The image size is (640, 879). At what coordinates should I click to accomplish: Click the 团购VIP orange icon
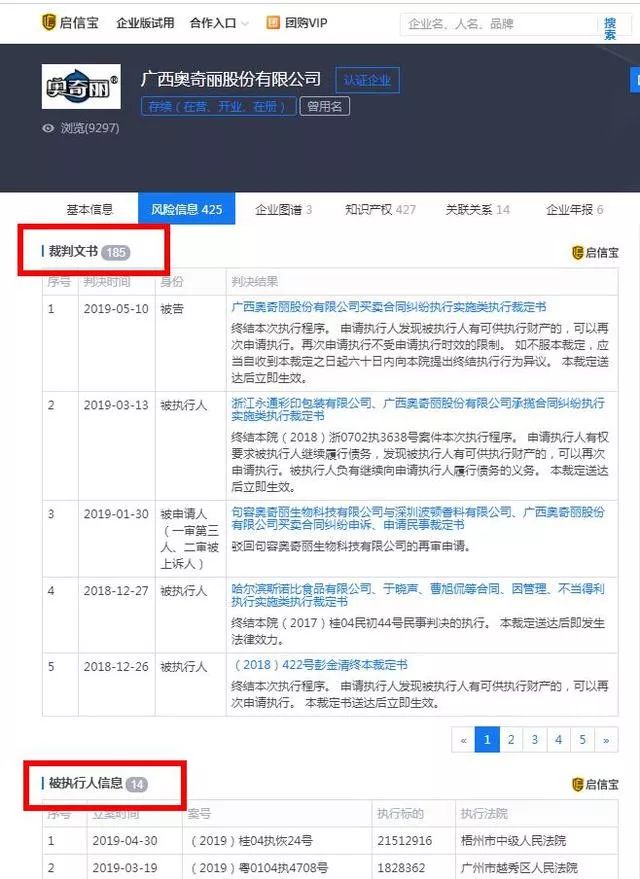[273, 22]
